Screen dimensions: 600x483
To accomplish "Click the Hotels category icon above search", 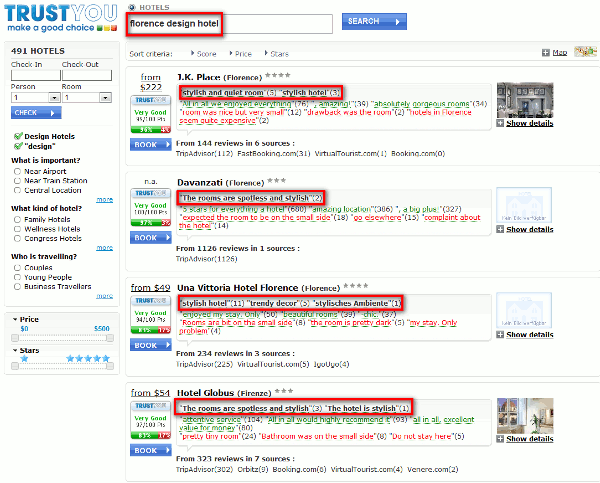I will 132,7.
